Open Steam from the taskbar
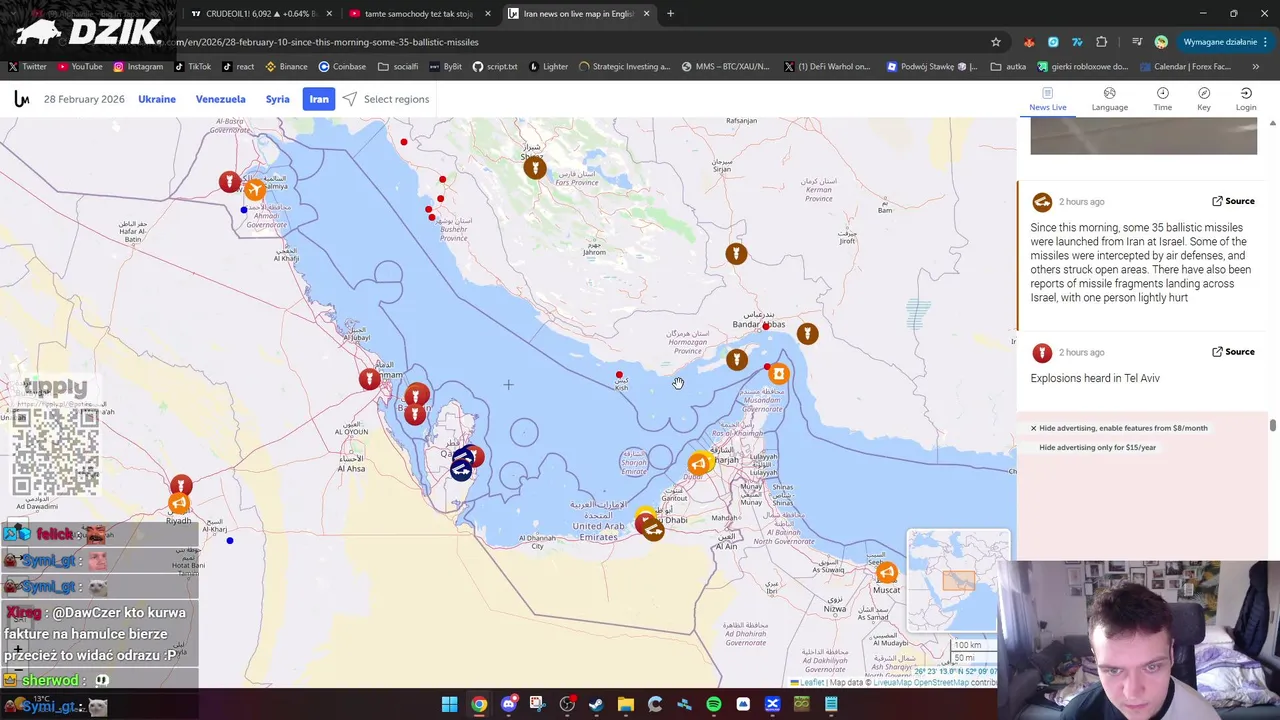Image resolution: width=1280 pixels, height=720 pixels. click(596, 704)
